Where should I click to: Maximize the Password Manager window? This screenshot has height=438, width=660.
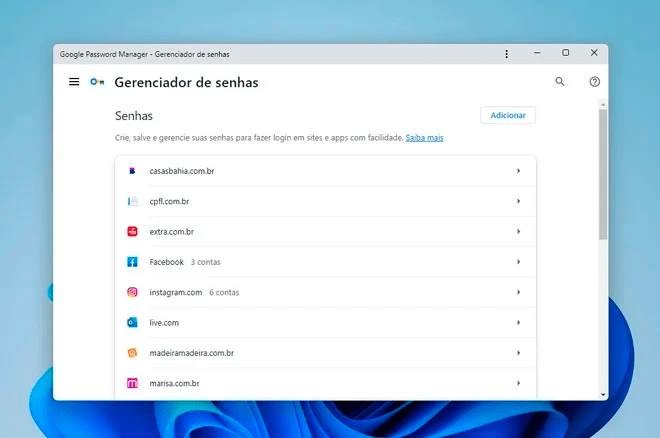[566, 53]
